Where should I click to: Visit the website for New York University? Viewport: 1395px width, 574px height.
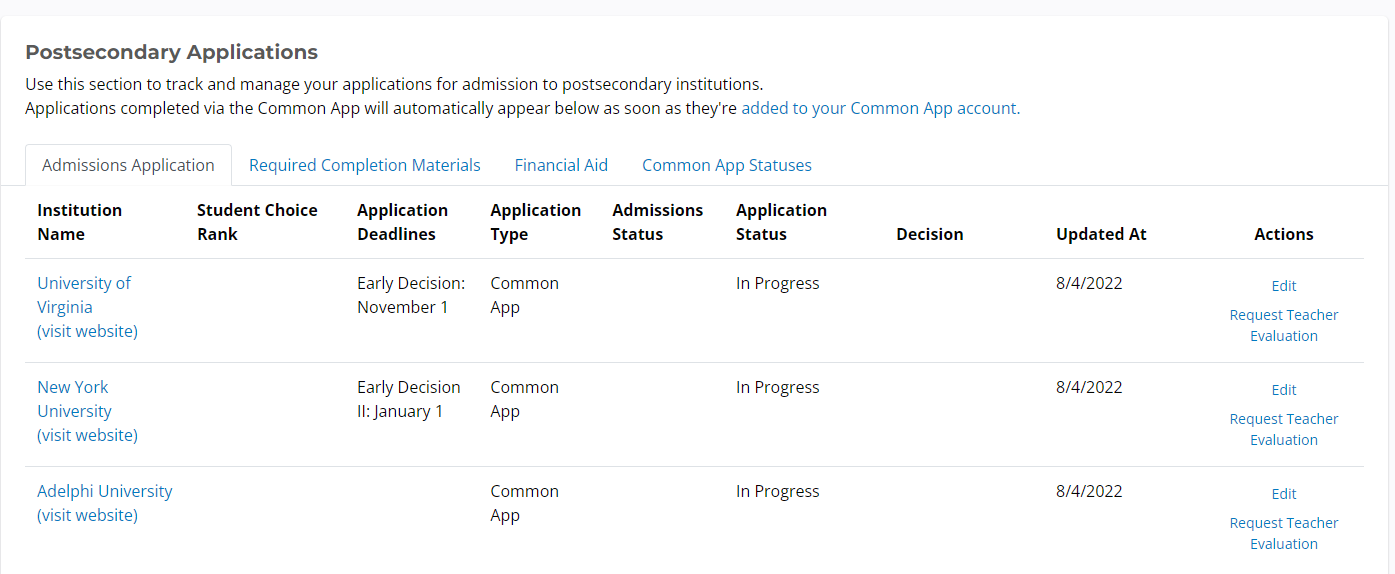point(87,435)
